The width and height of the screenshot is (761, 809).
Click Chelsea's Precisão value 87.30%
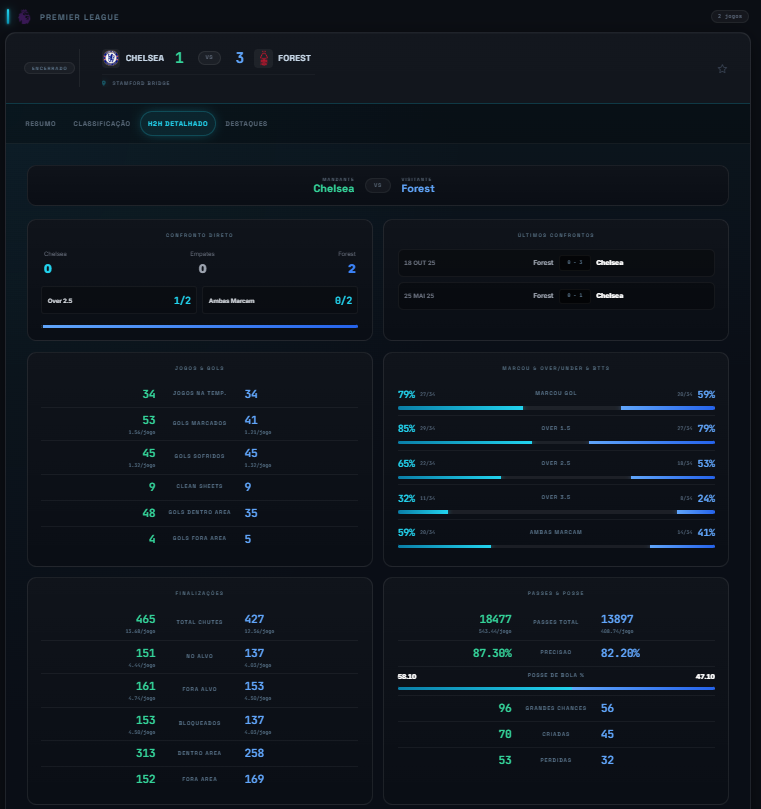tap(492, 653)
